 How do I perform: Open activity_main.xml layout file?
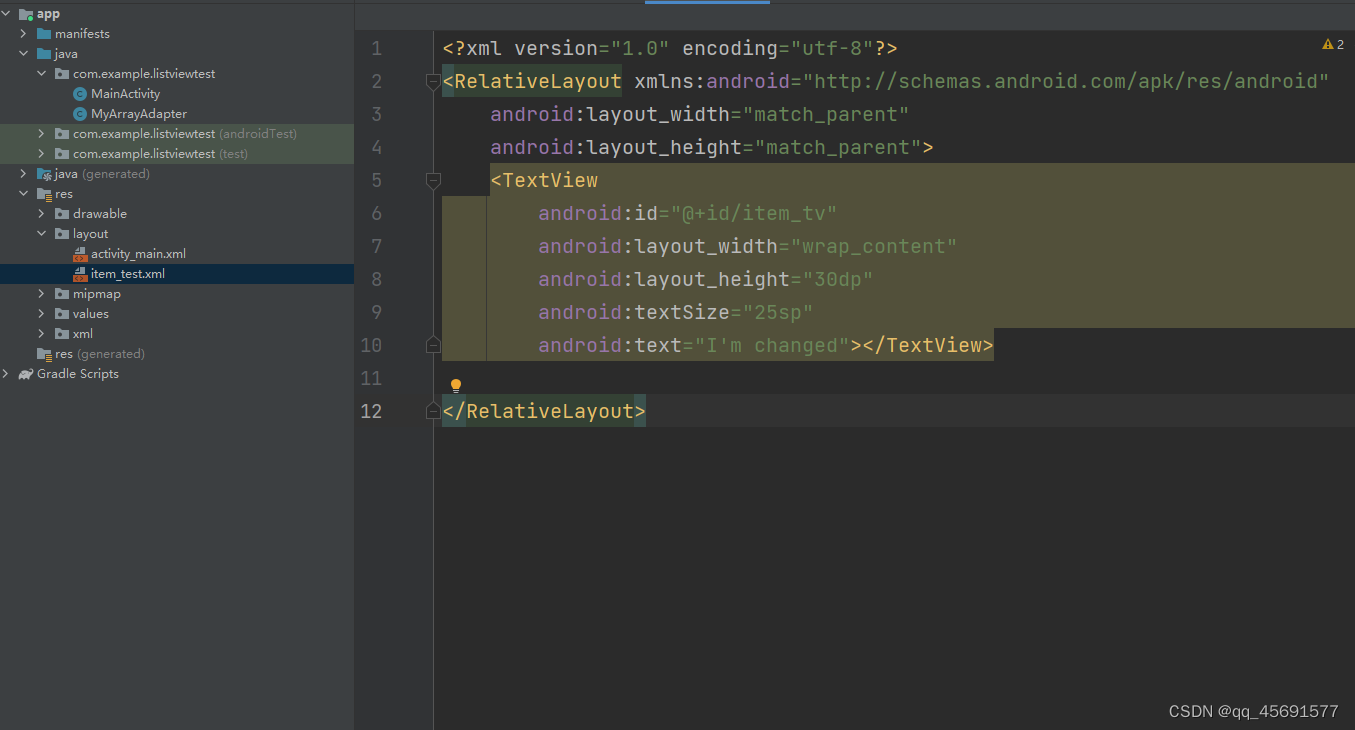point(138,254)
